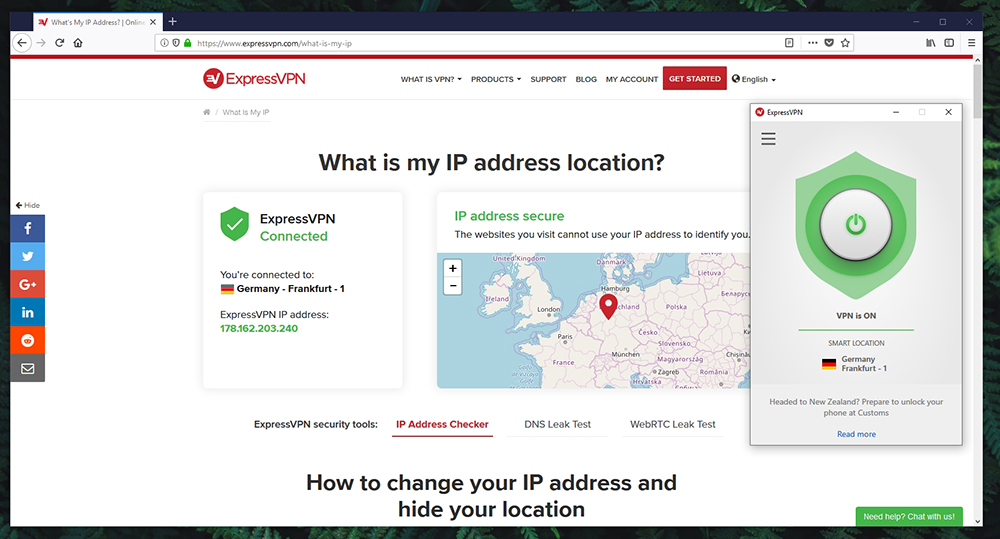
Task: Open page actions three-dot menu
Action: [x=812, y=43]
